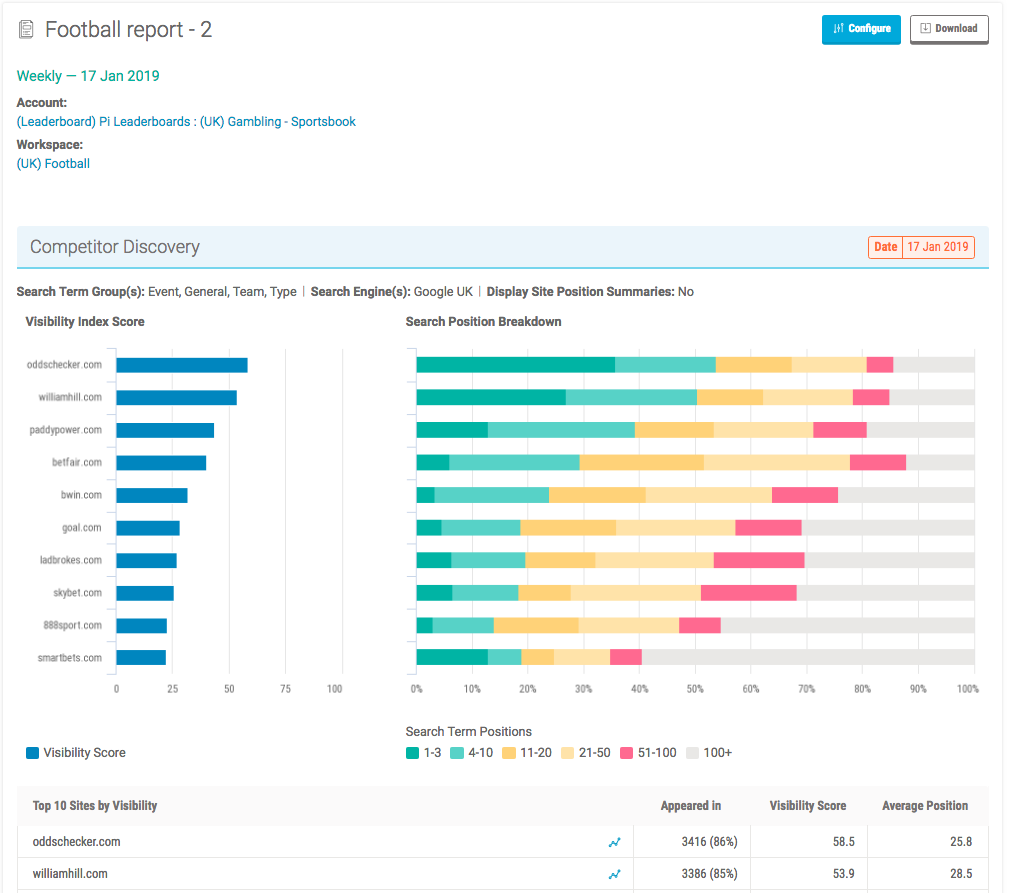This screenshot has height=893, width=1011.
Task: Click the 888sport.com visibility score bar
Action: [142, 625]
